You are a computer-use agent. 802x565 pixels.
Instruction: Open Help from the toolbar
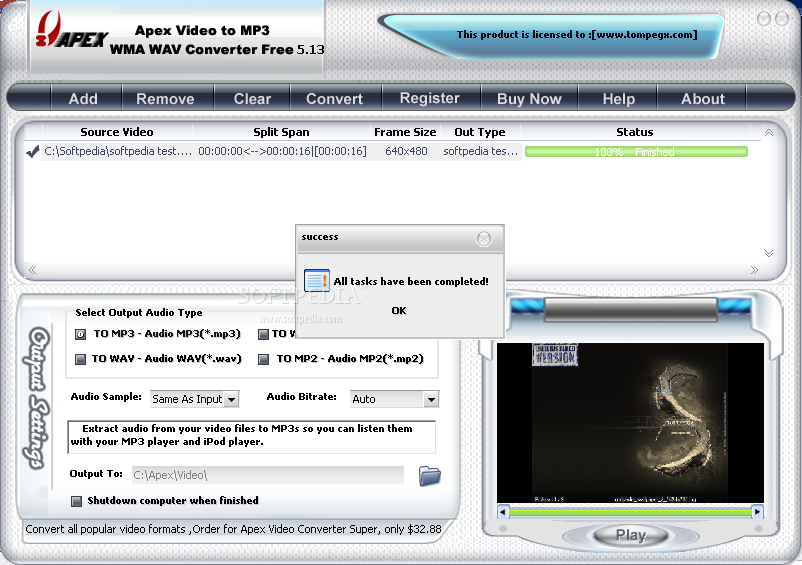[x=618, y=99]
